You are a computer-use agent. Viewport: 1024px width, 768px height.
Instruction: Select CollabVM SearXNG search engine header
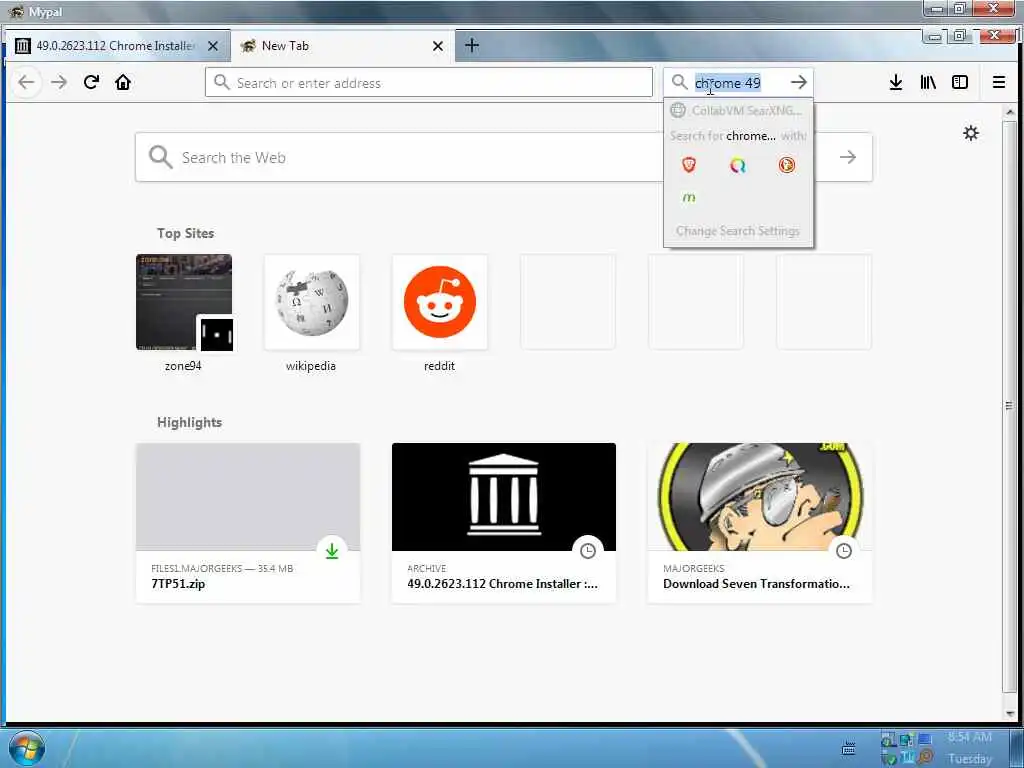point(738,110)
